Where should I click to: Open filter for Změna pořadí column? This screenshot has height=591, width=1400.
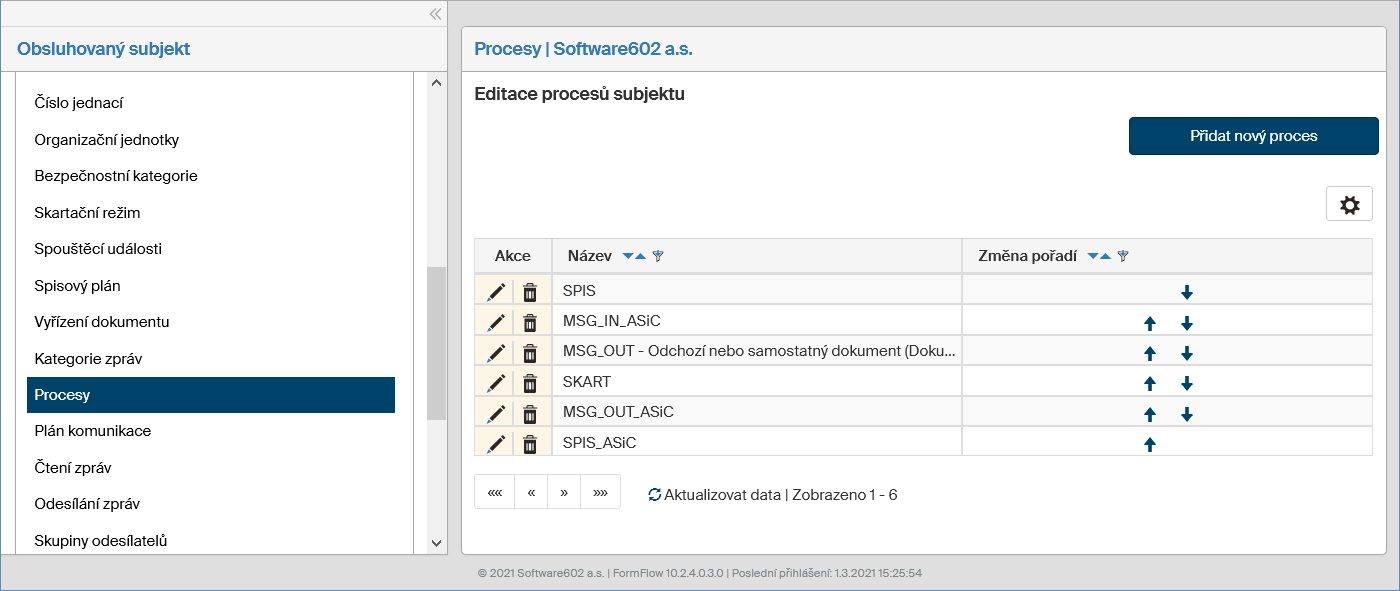point(1123,256)
